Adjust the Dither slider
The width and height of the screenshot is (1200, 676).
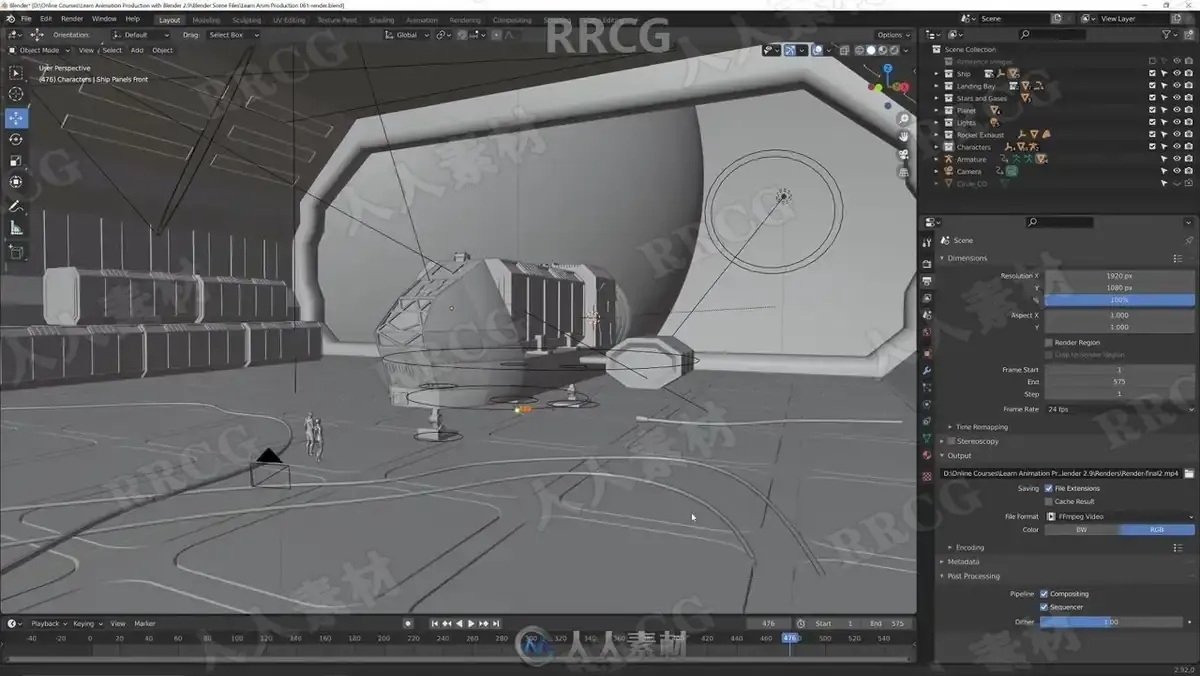pyautogui.click(x=1111, y=621)
